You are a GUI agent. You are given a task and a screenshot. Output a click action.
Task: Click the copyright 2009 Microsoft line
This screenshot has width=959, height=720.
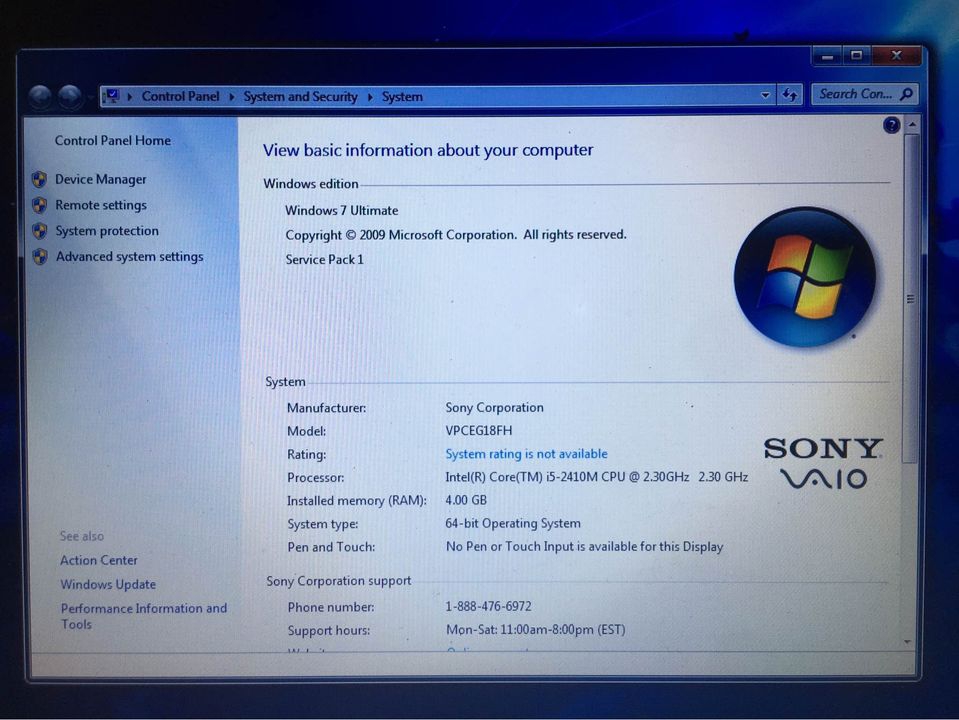click(456, 235)
